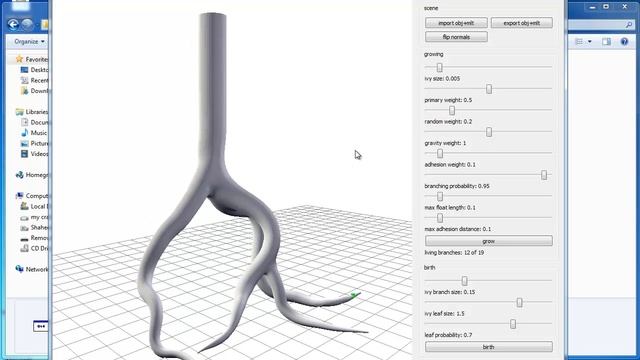Adjust the ivy branch size slider handle

[464, 281]
